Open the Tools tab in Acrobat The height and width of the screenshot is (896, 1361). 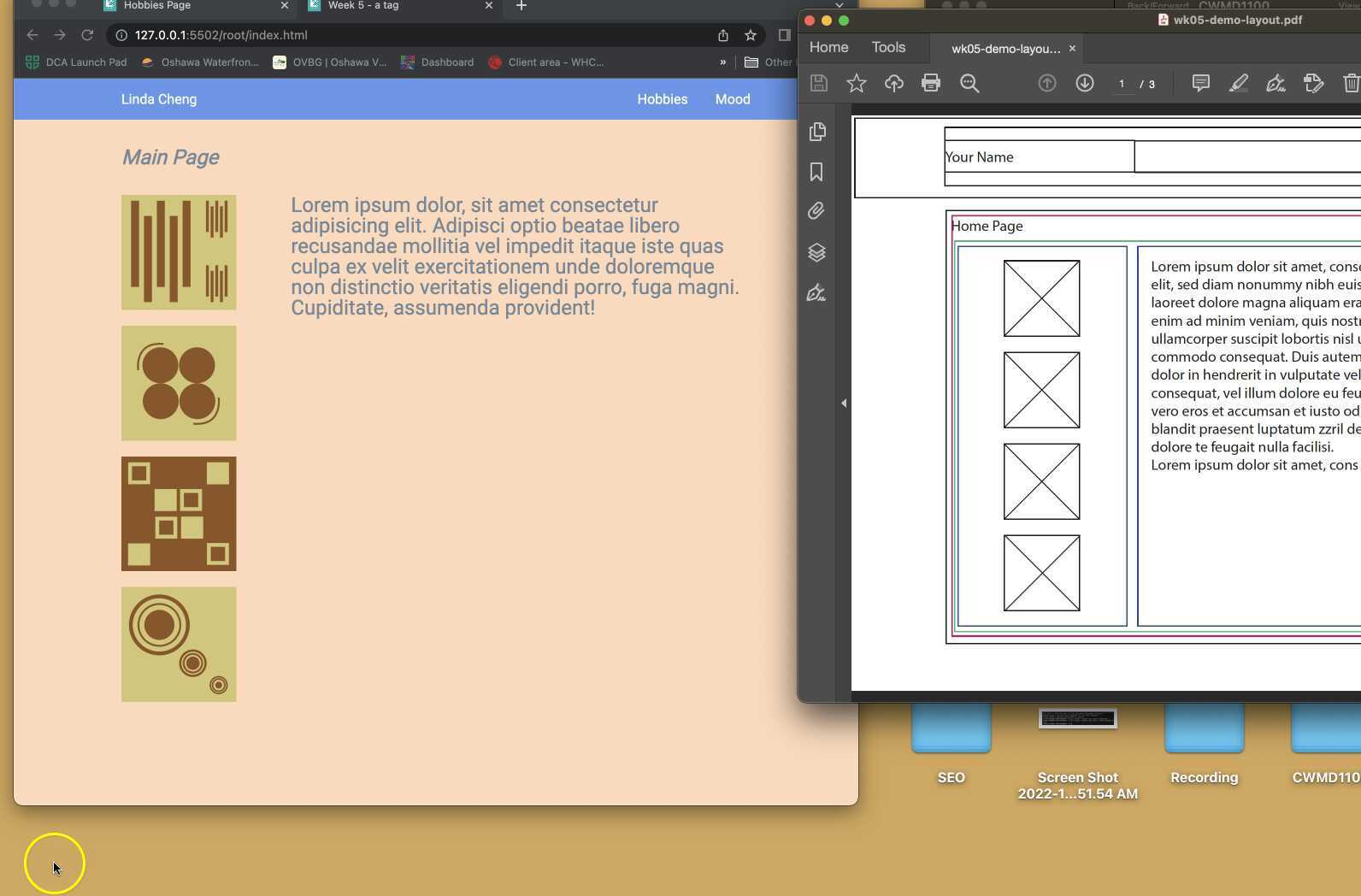click(x=888, y=48)
